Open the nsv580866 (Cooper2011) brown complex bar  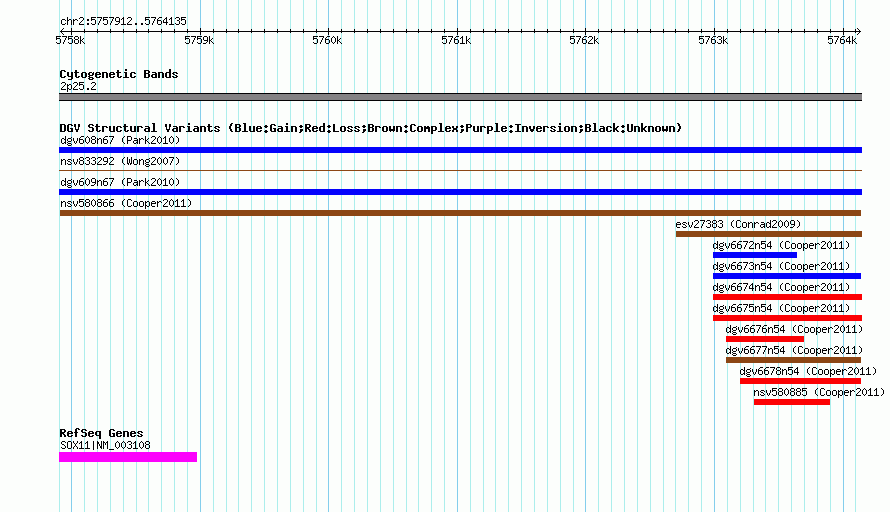pyautogui.click(x=460, y=213)
